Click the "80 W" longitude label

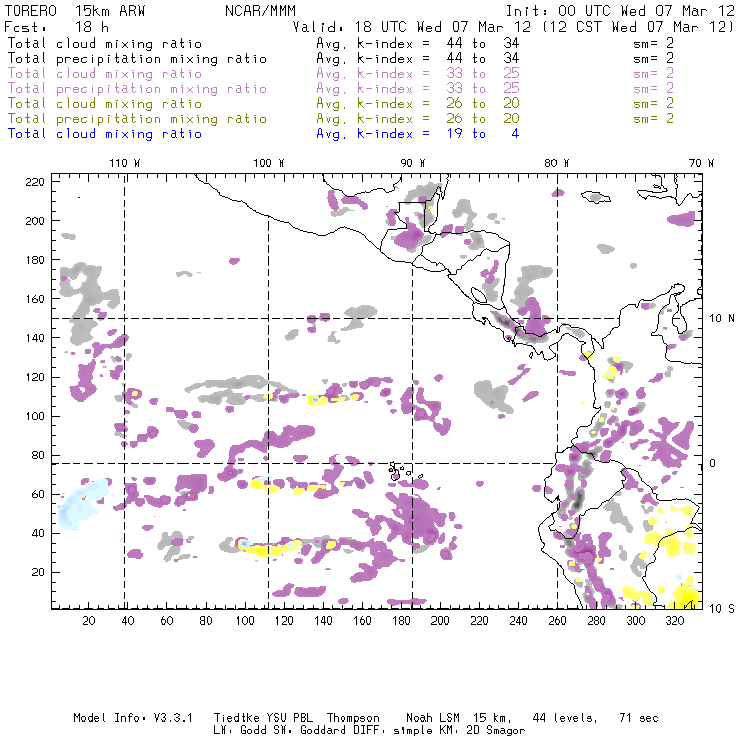556,163
